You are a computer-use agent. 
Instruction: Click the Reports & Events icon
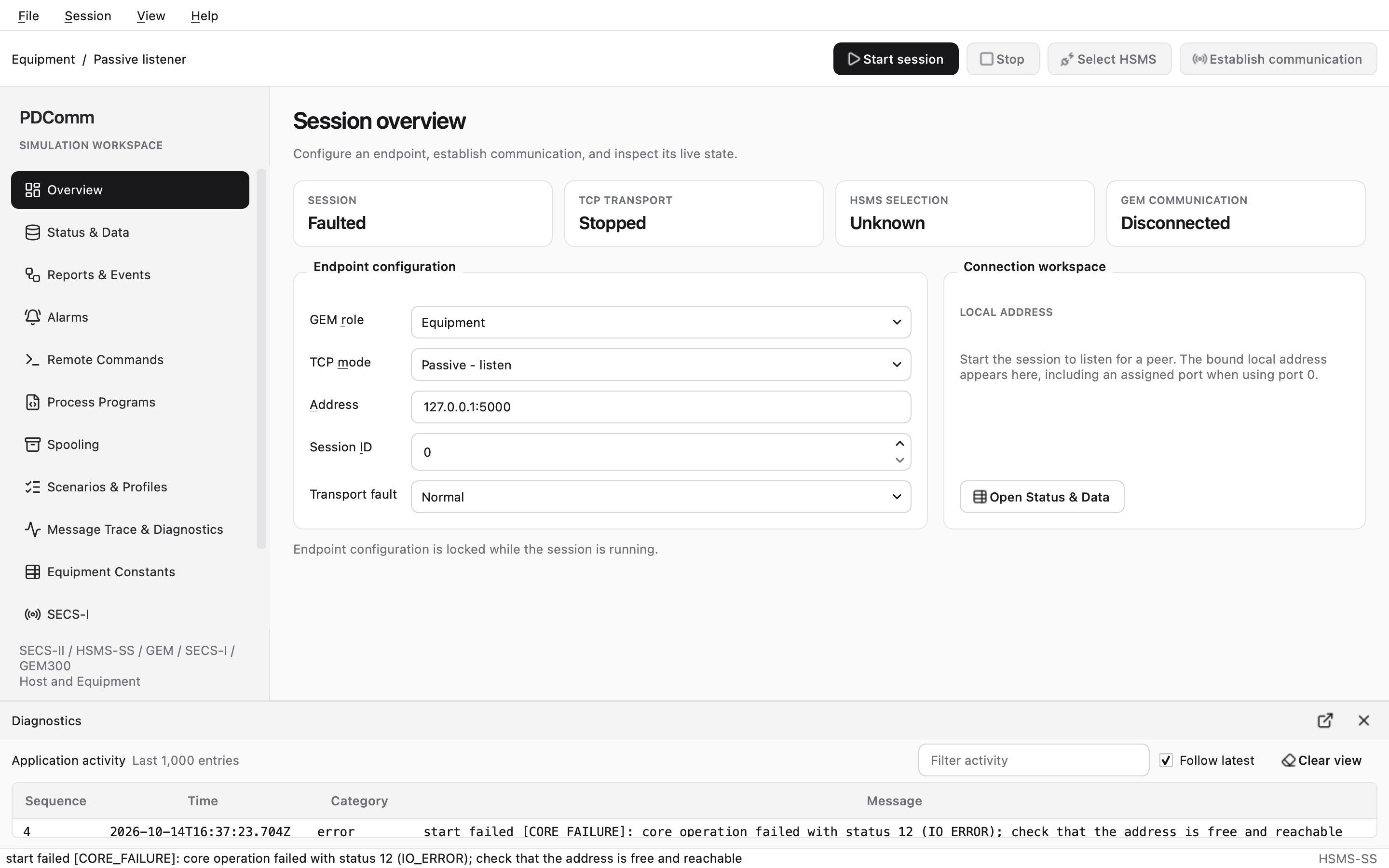pos(33,275)
